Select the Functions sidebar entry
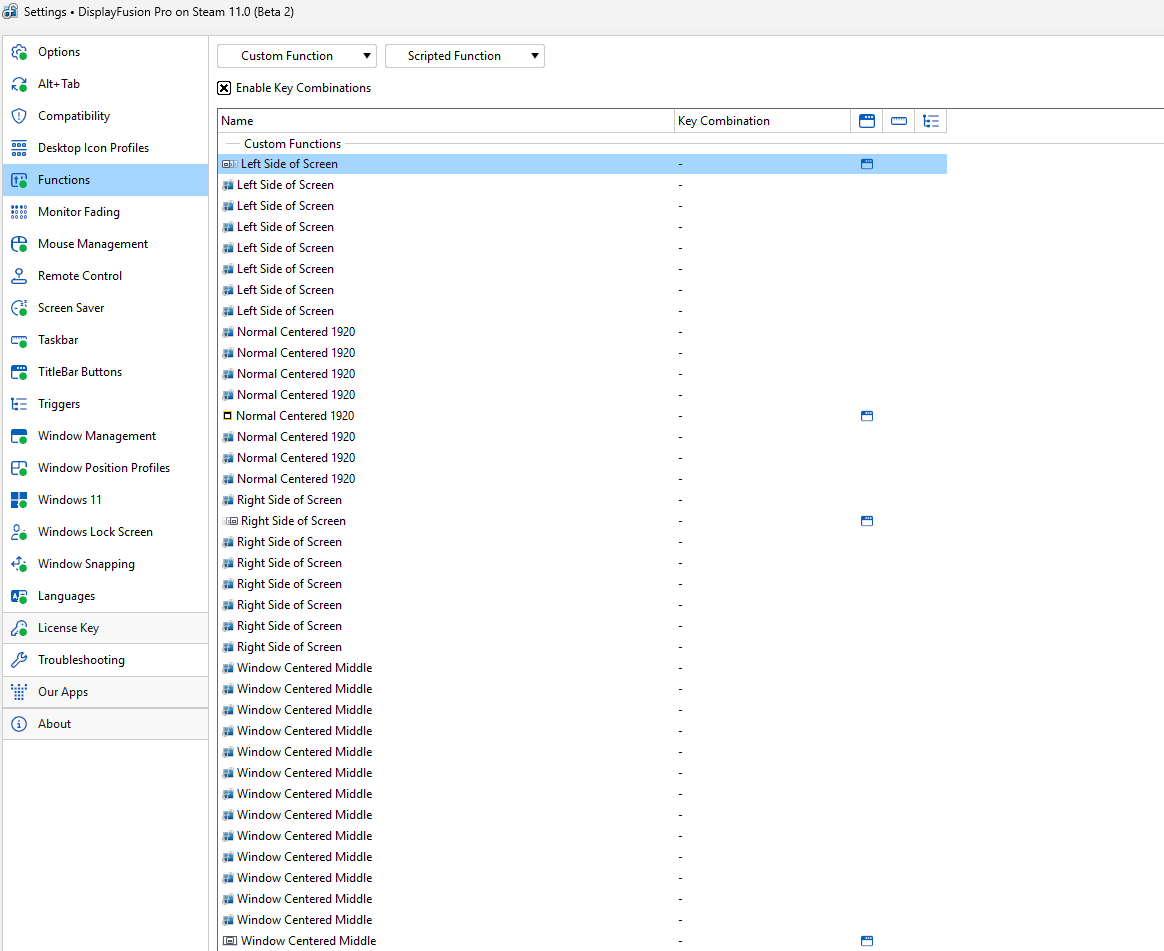Screen dimensions: 1164x951 point(105,180)
